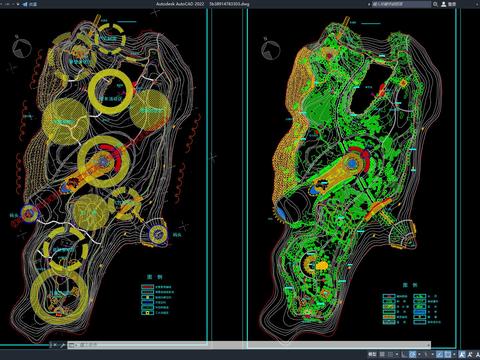This screenshot has height=360, width=480.
Task: Open snap mode dropdown arrow
Action: click(x=397, y=354)
